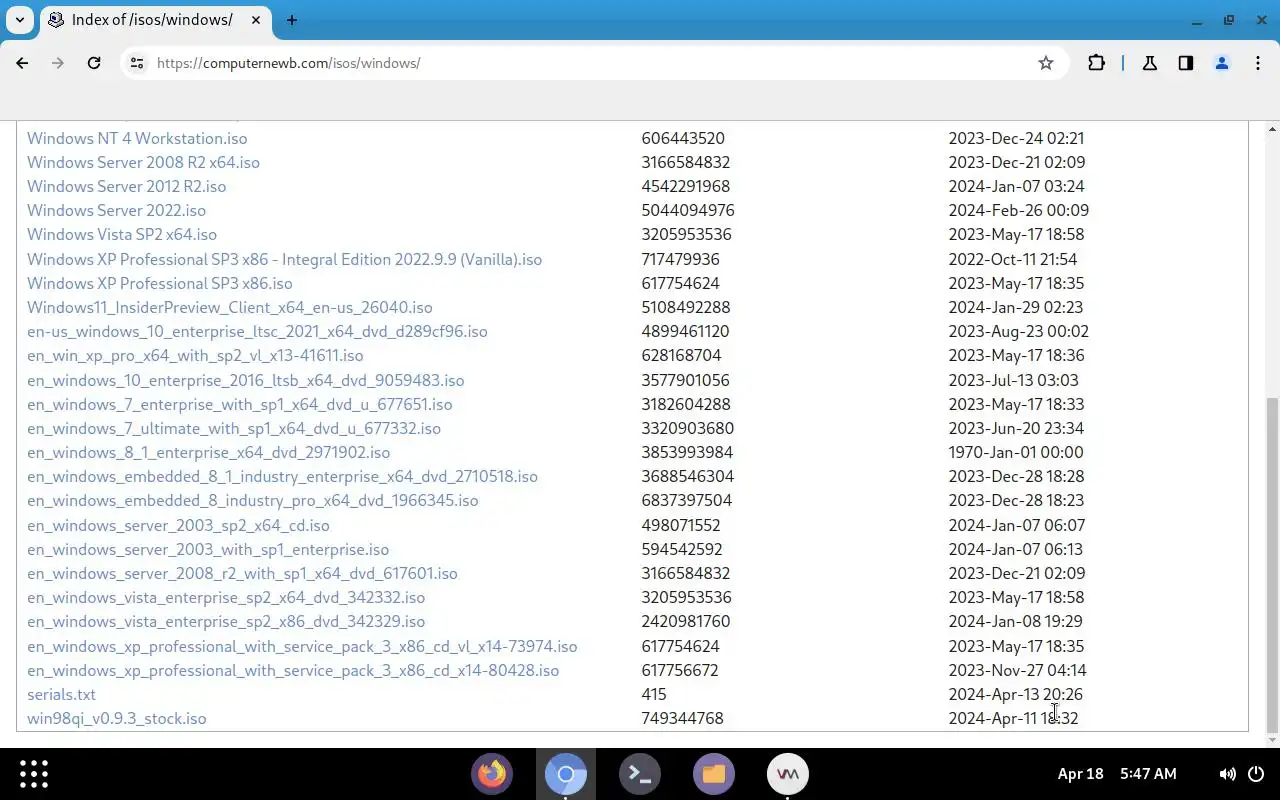1280x800 pixels.
Task: Open the Terminal from the taskbar
Action: (639, 774)
